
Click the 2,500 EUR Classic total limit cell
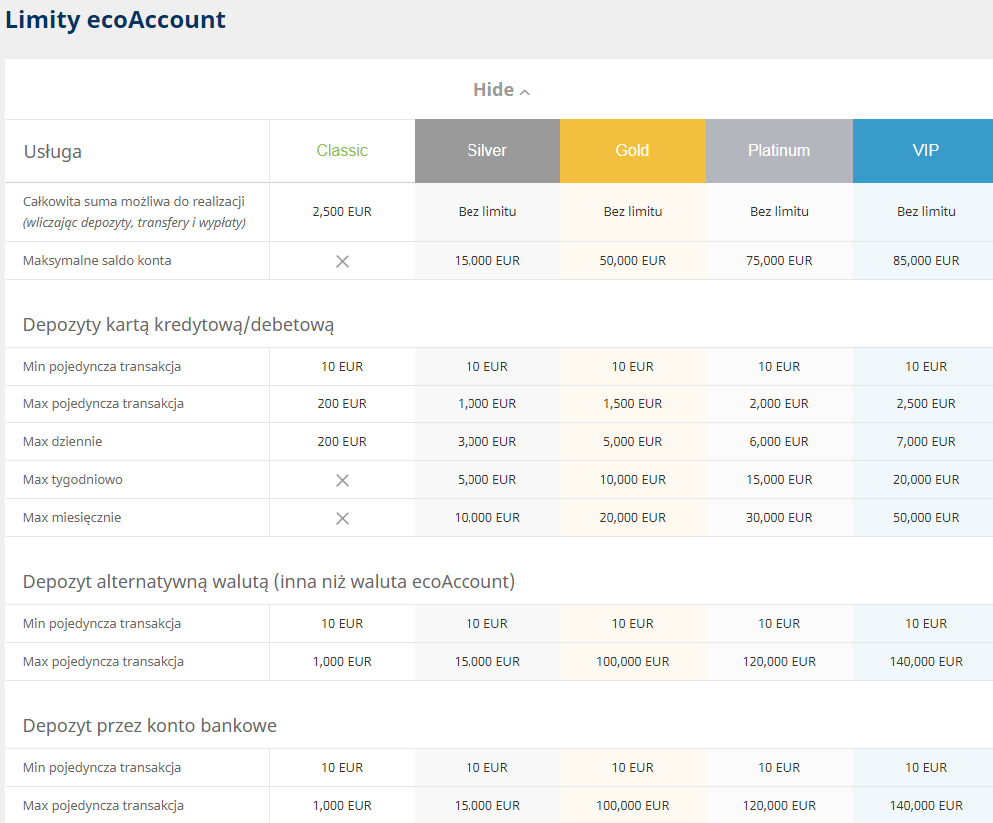pos(342,211)
